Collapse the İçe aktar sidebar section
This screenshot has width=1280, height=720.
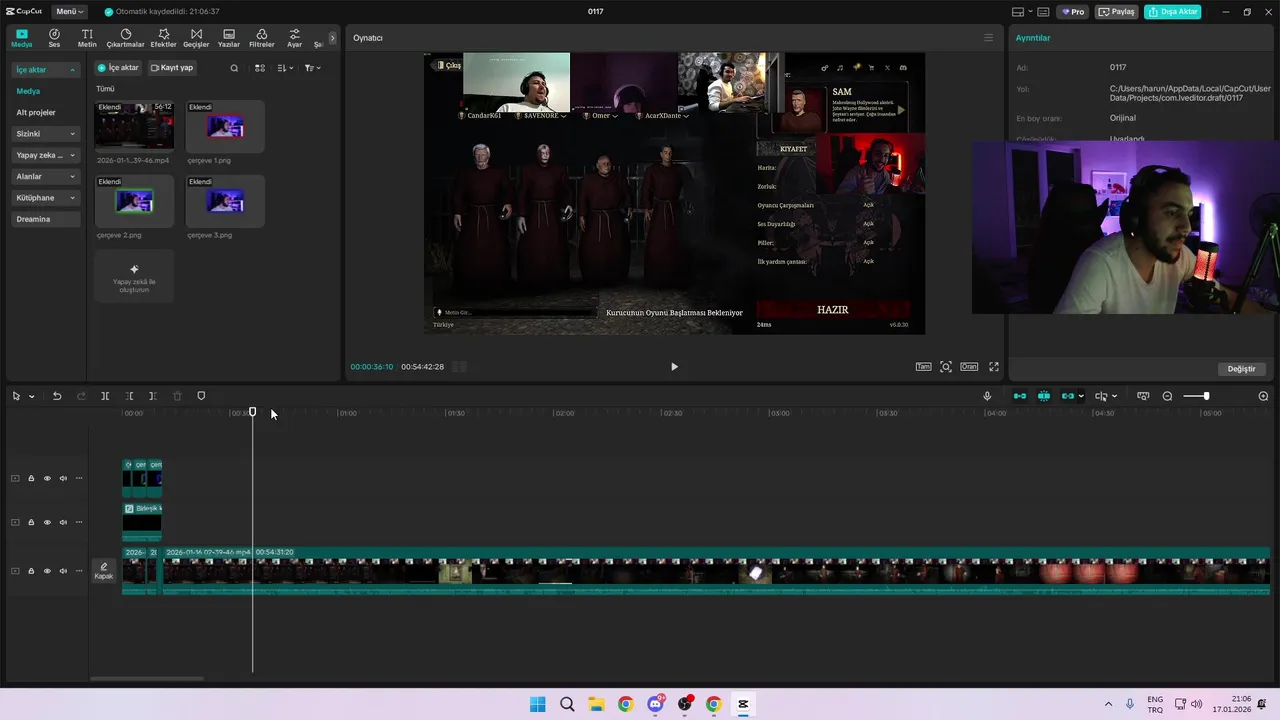coord(45,70)
